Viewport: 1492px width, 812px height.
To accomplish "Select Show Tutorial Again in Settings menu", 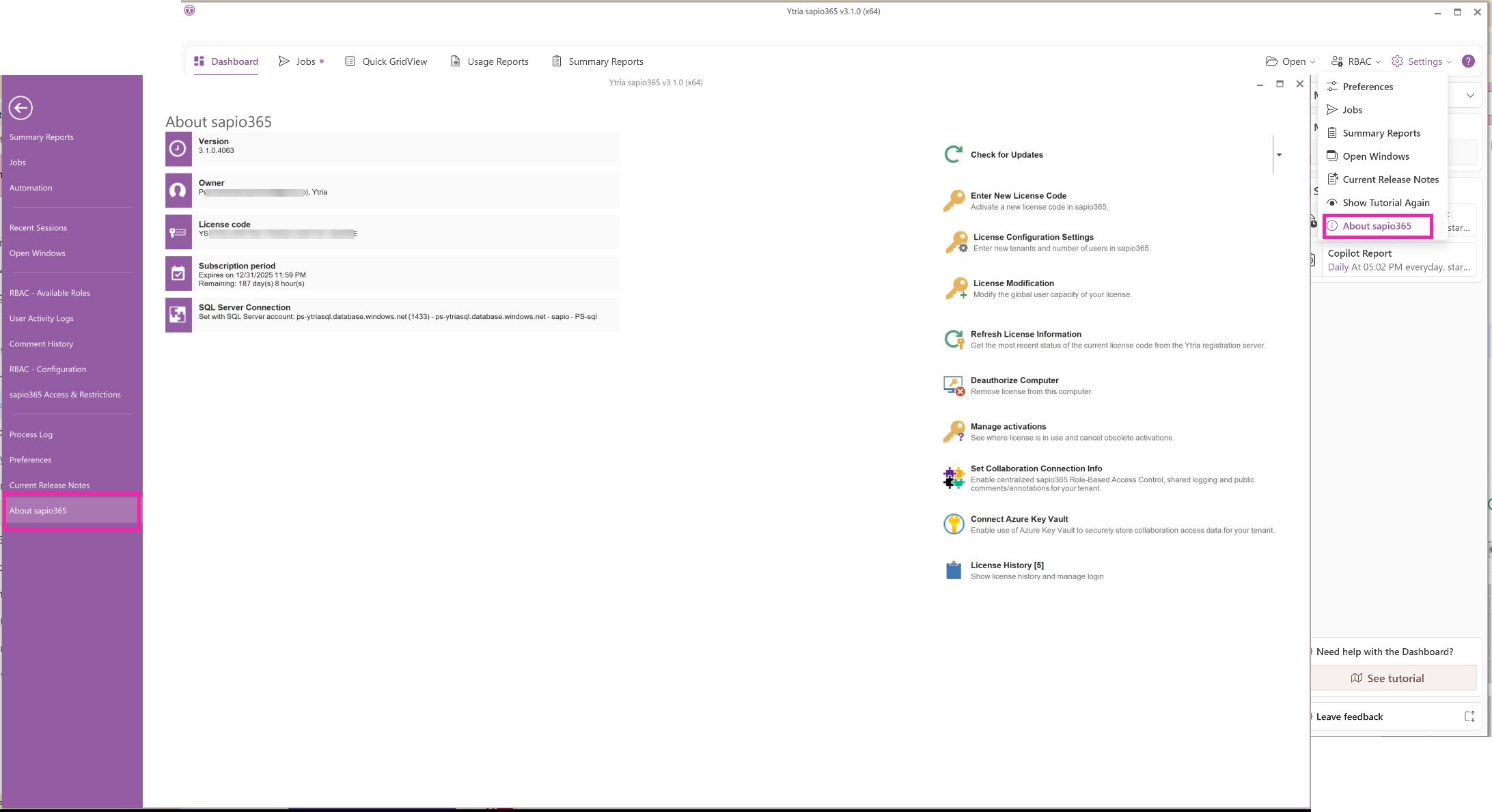I will coord(1385,203).
